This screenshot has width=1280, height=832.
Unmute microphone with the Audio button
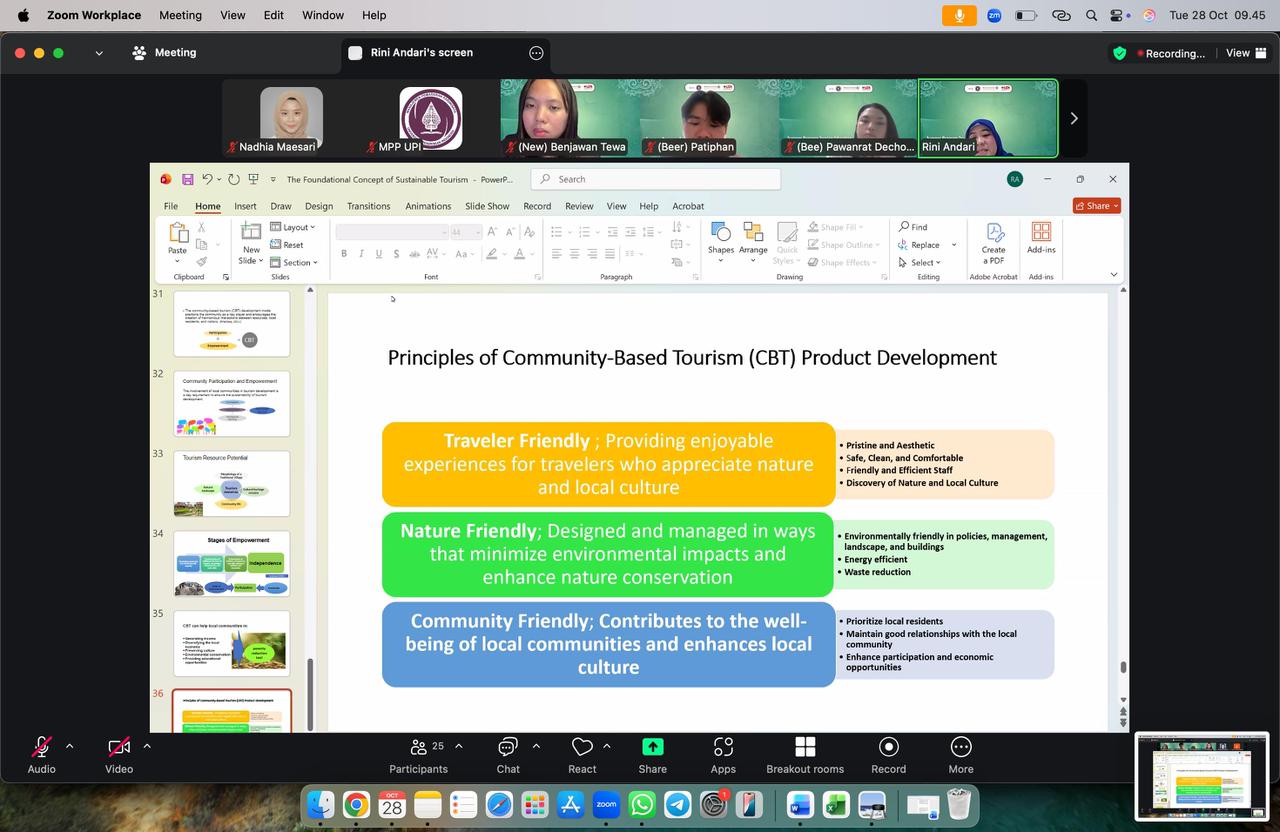coord(41,754)
